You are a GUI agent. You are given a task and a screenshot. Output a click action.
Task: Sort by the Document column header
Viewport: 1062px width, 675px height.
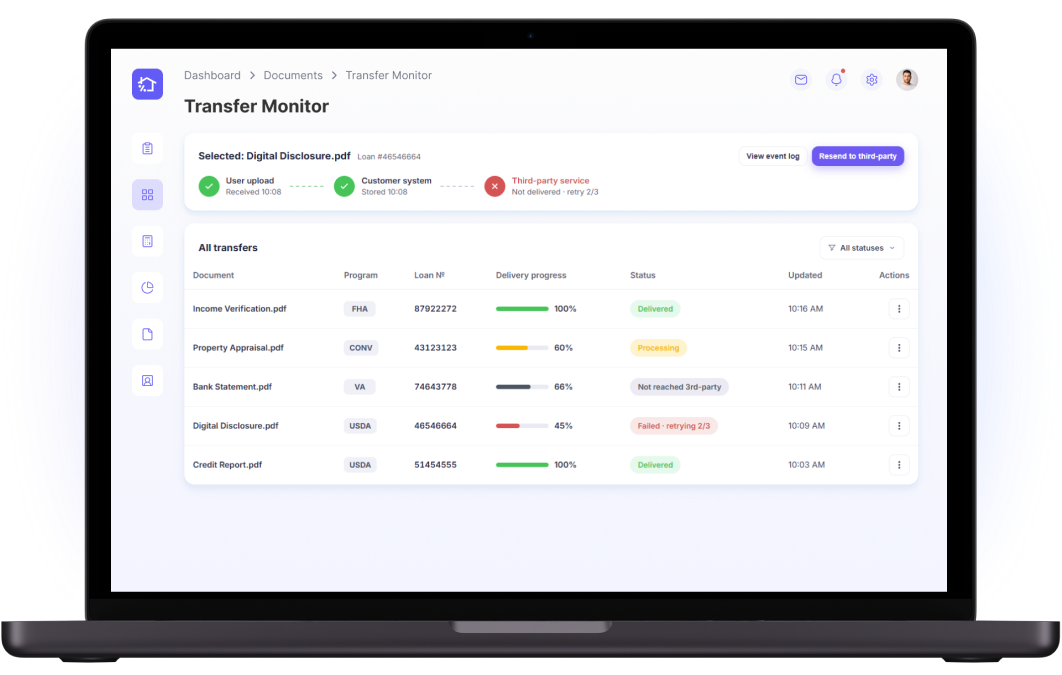(213, 276)
